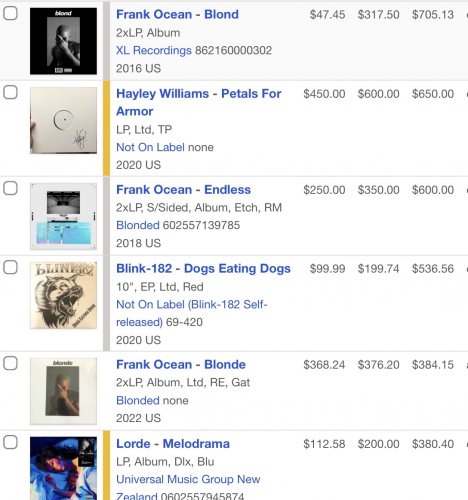The image size is (468, 500).
Task: Select the Lorde Melodrama row checkbox
Action: coord(10,442)
